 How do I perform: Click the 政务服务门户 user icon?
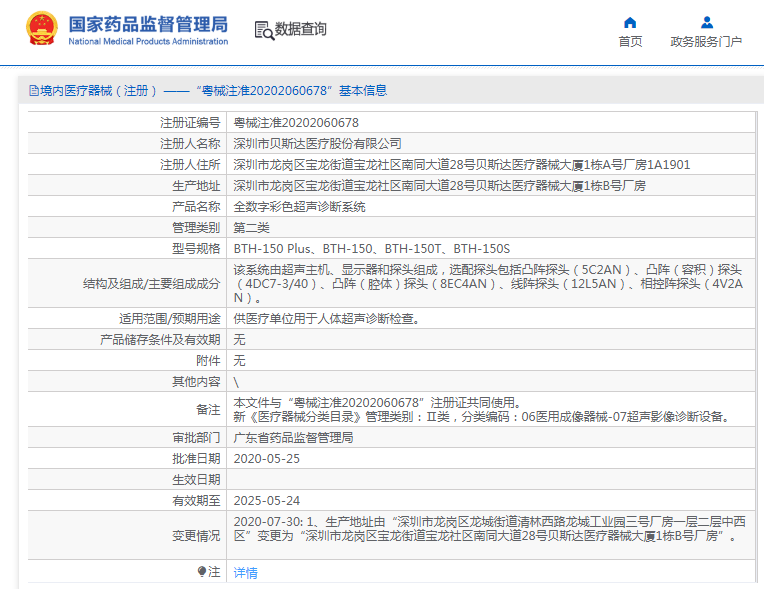tap(707, 22)
